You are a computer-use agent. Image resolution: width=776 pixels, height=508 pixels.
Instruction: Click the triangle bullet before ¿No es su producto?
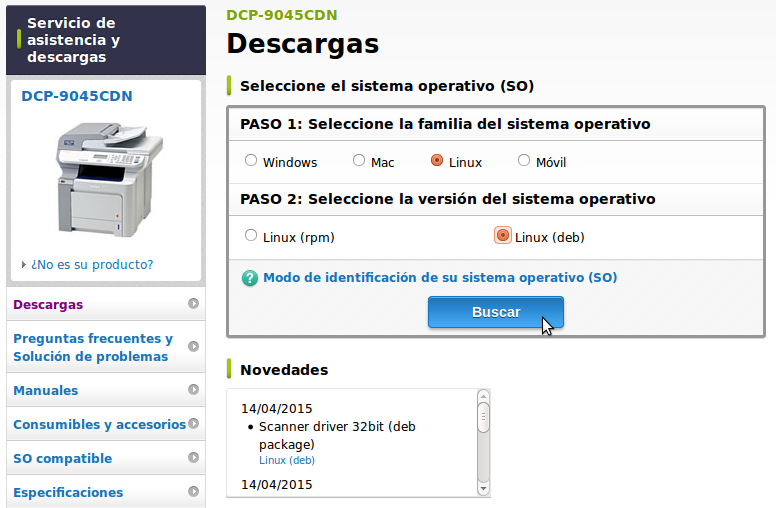23,265
